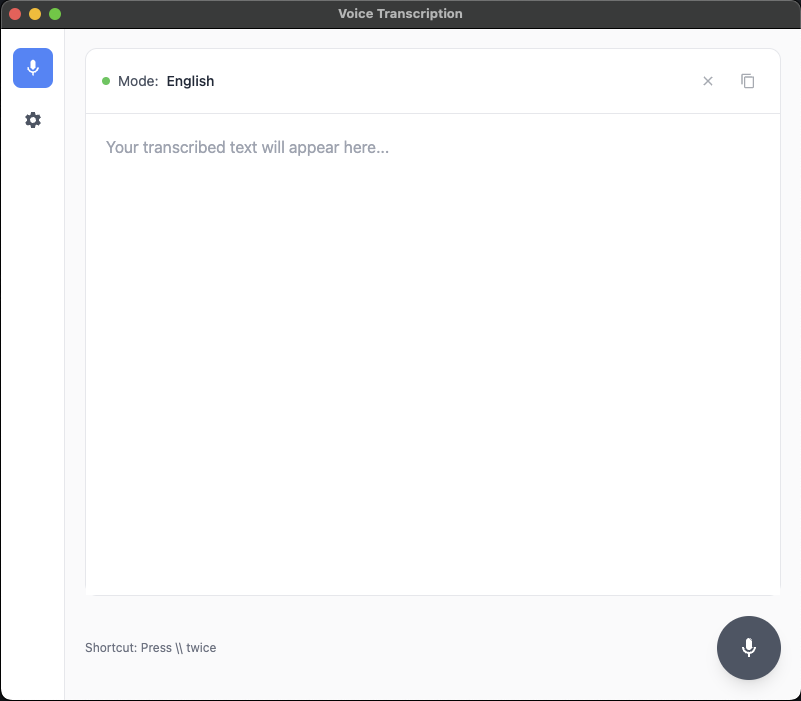Copy the transcribed text using the copy icon
This screenshot has height=701, width=801.
click(748, 81)
